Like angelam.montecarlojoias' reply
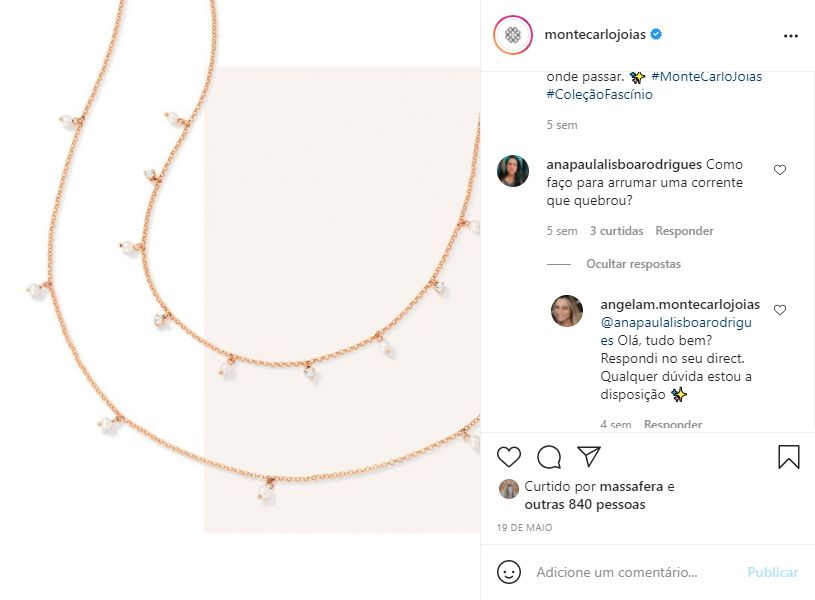815x600 pixels. 780,310
